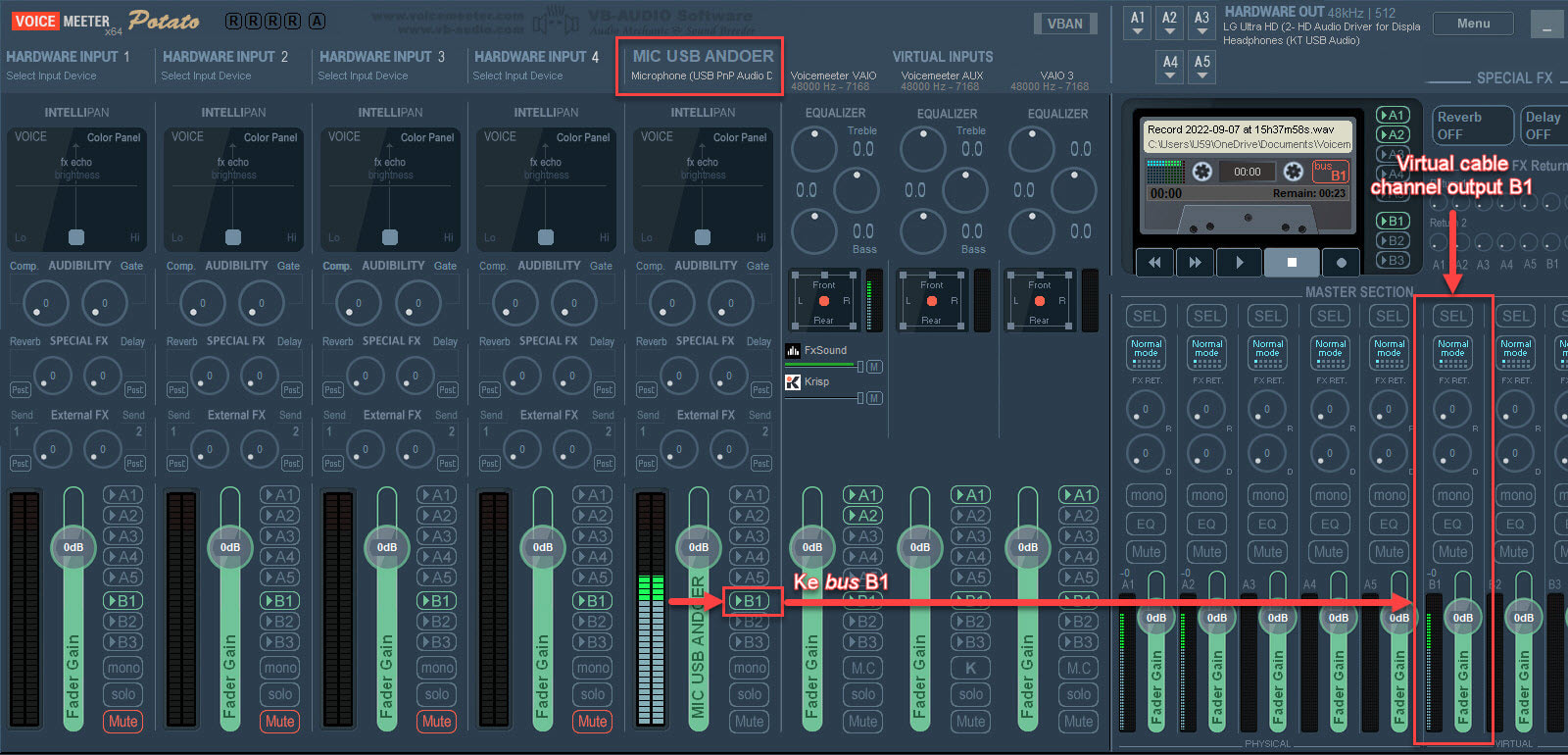The image size is (1568, 755).
Task: Rewind the cassette recorder
Action: 1154,262
